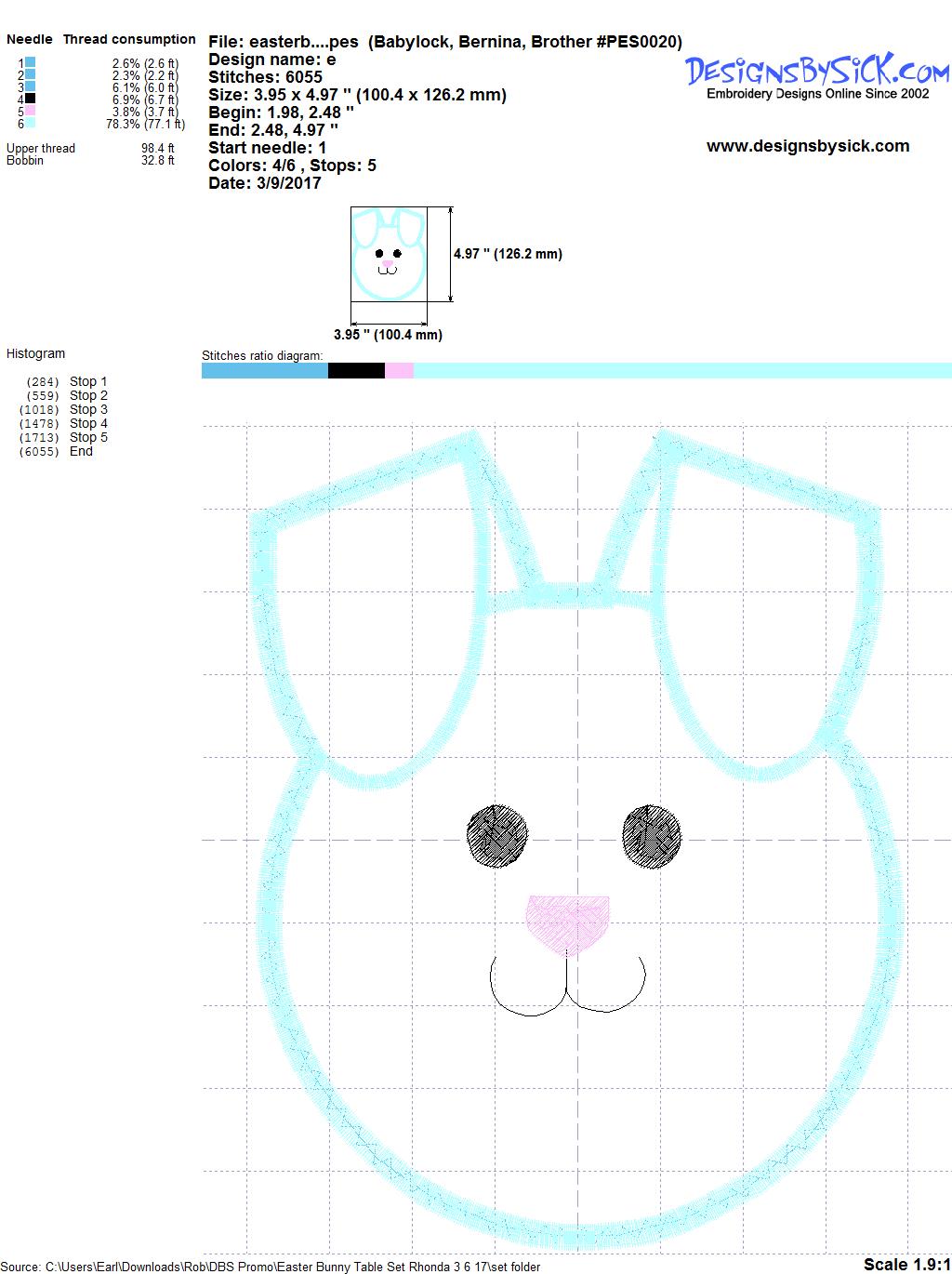Select the small bunny preview thumbnail

pyautogui.click(x=388, y=254)
